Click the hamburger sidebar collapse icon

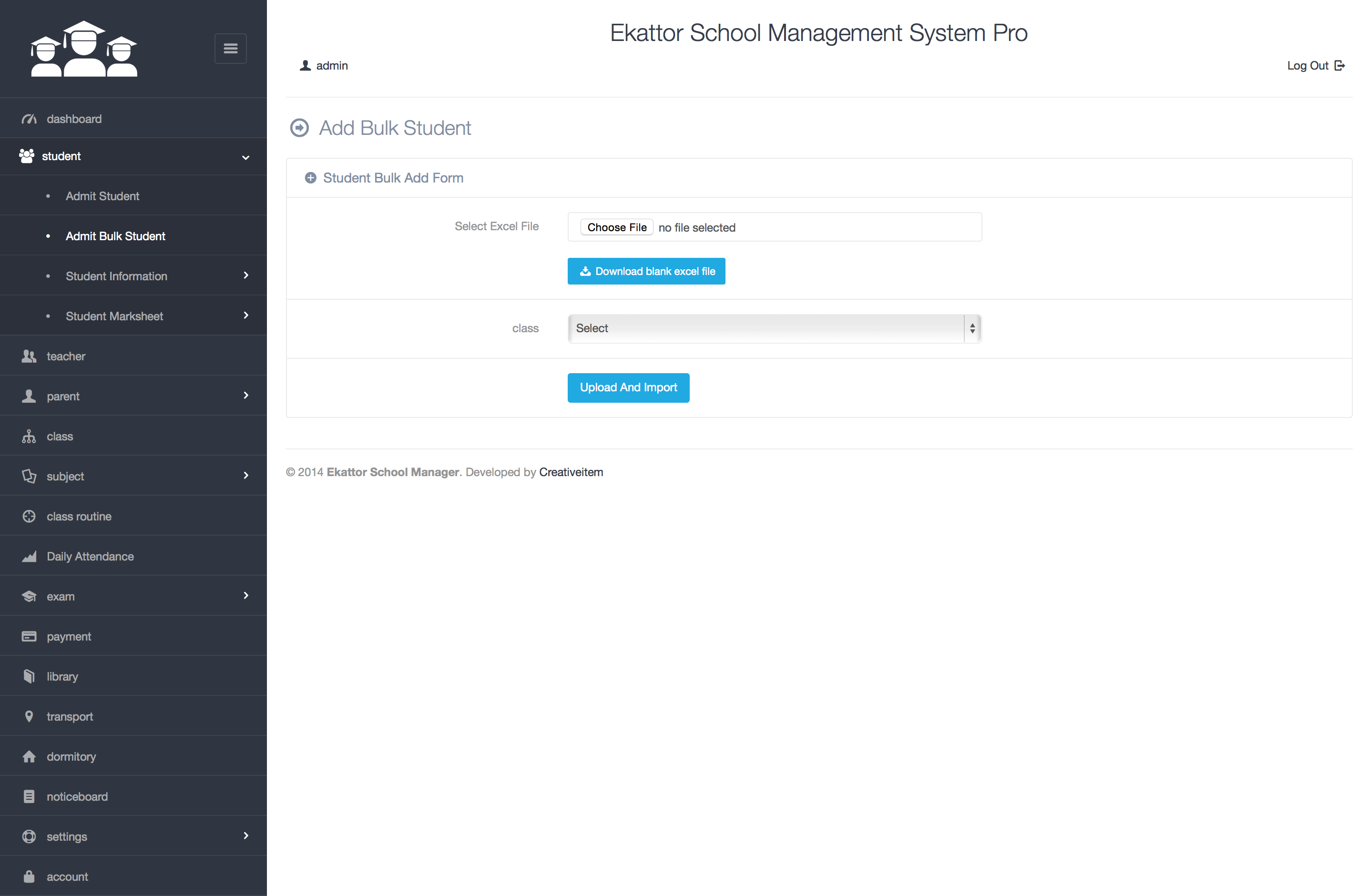click(x=231, y=48)
